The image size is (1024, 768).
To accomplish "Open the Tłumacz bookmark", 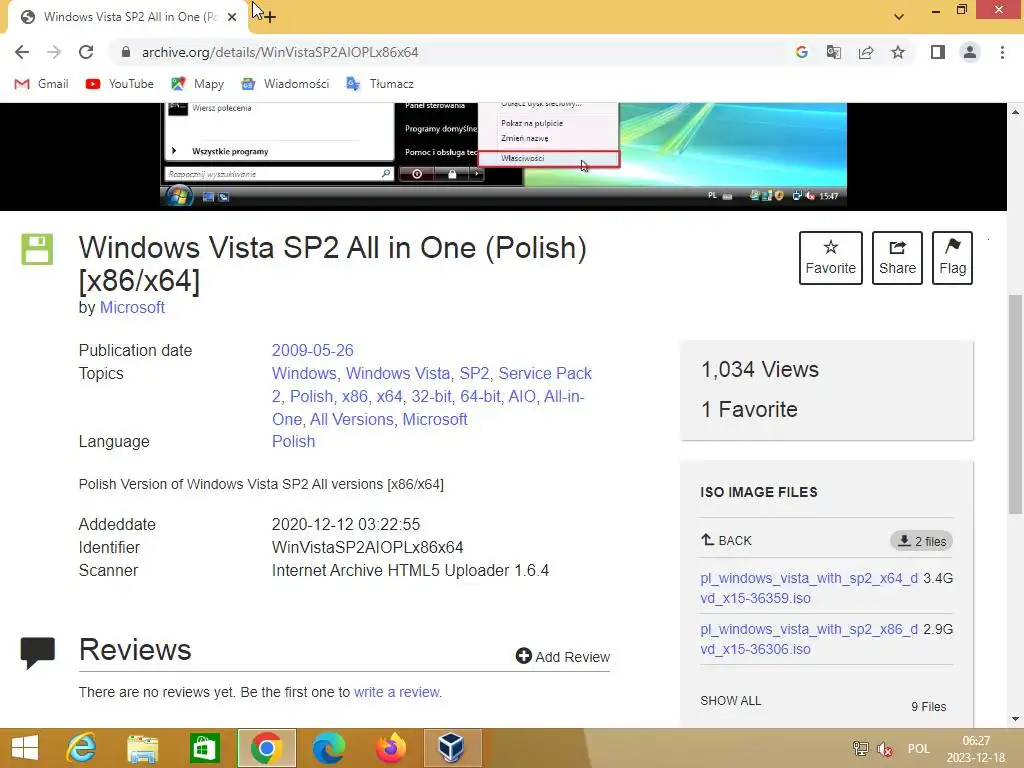I will point(379,84).
